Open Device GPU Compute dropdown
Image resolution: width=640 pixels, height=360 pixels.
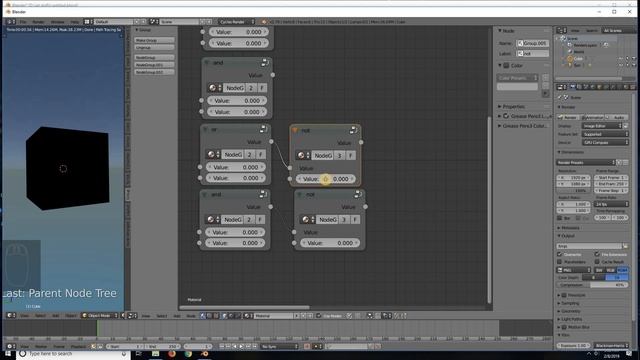point(605,142)
